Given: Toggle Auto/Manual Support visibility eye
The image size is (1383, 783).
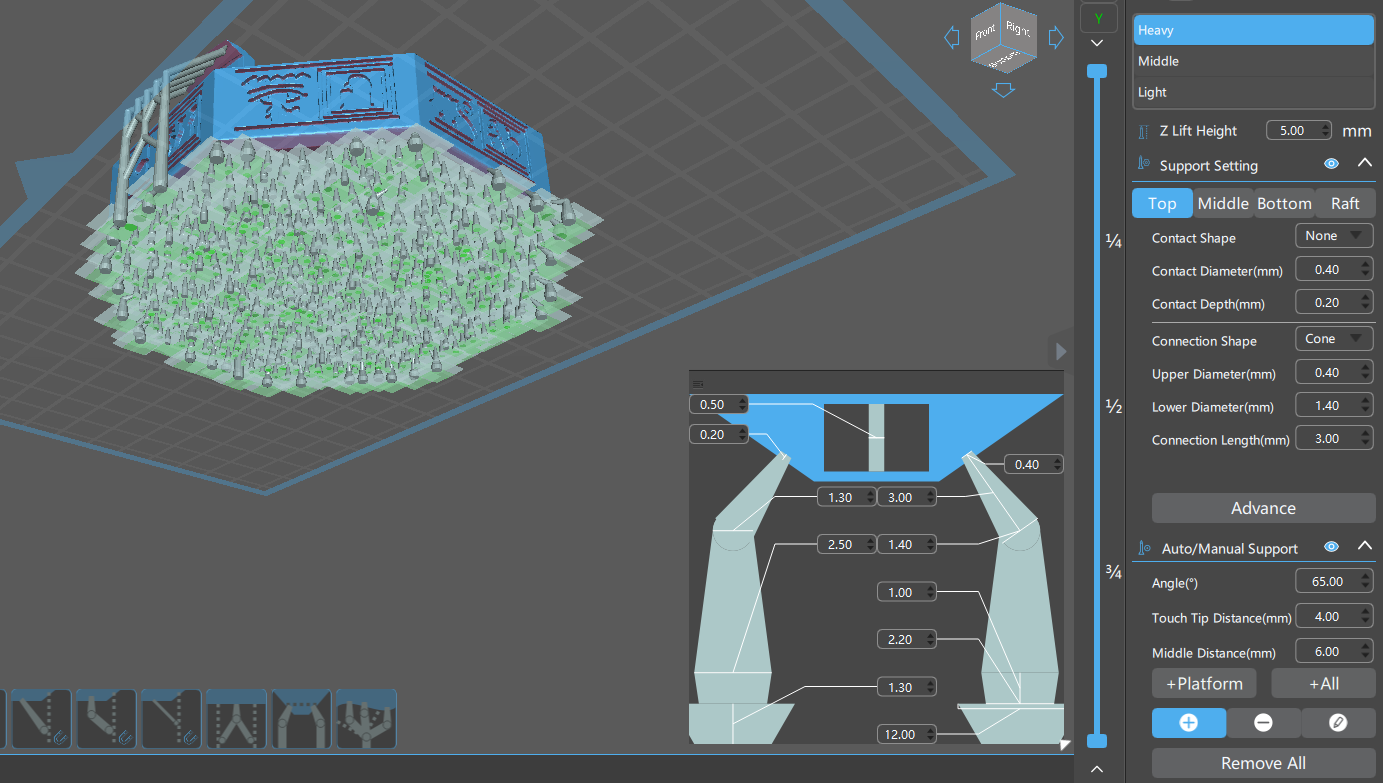Looking at the screenshot, I should tap(1331, 547).
